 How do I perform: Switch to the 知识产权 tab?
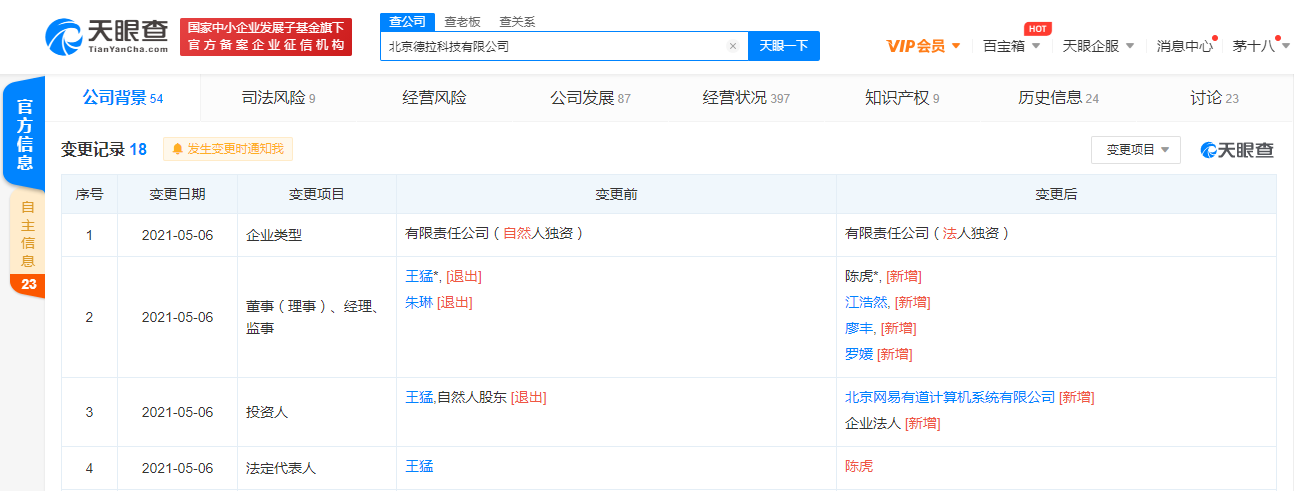click(x=902, y=98)
